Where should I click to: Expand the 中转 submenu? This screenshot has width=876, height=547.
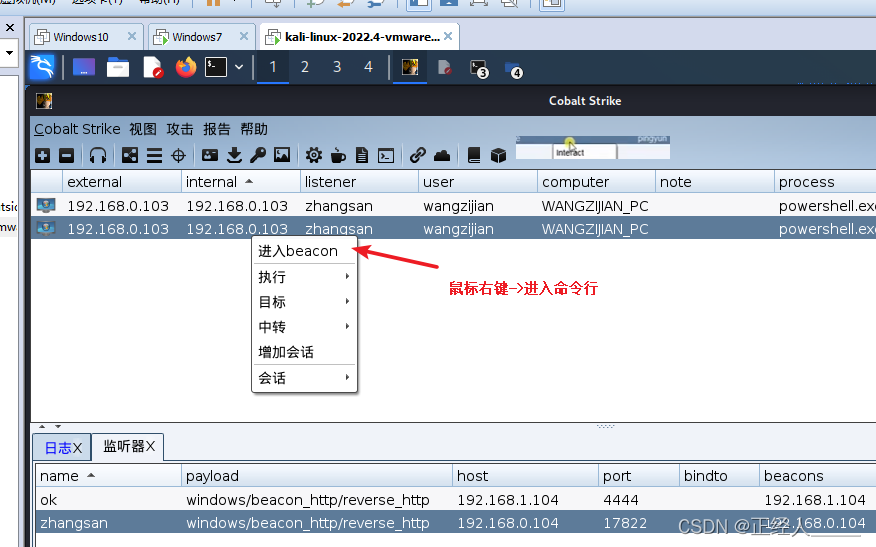(x=304, y=327)
